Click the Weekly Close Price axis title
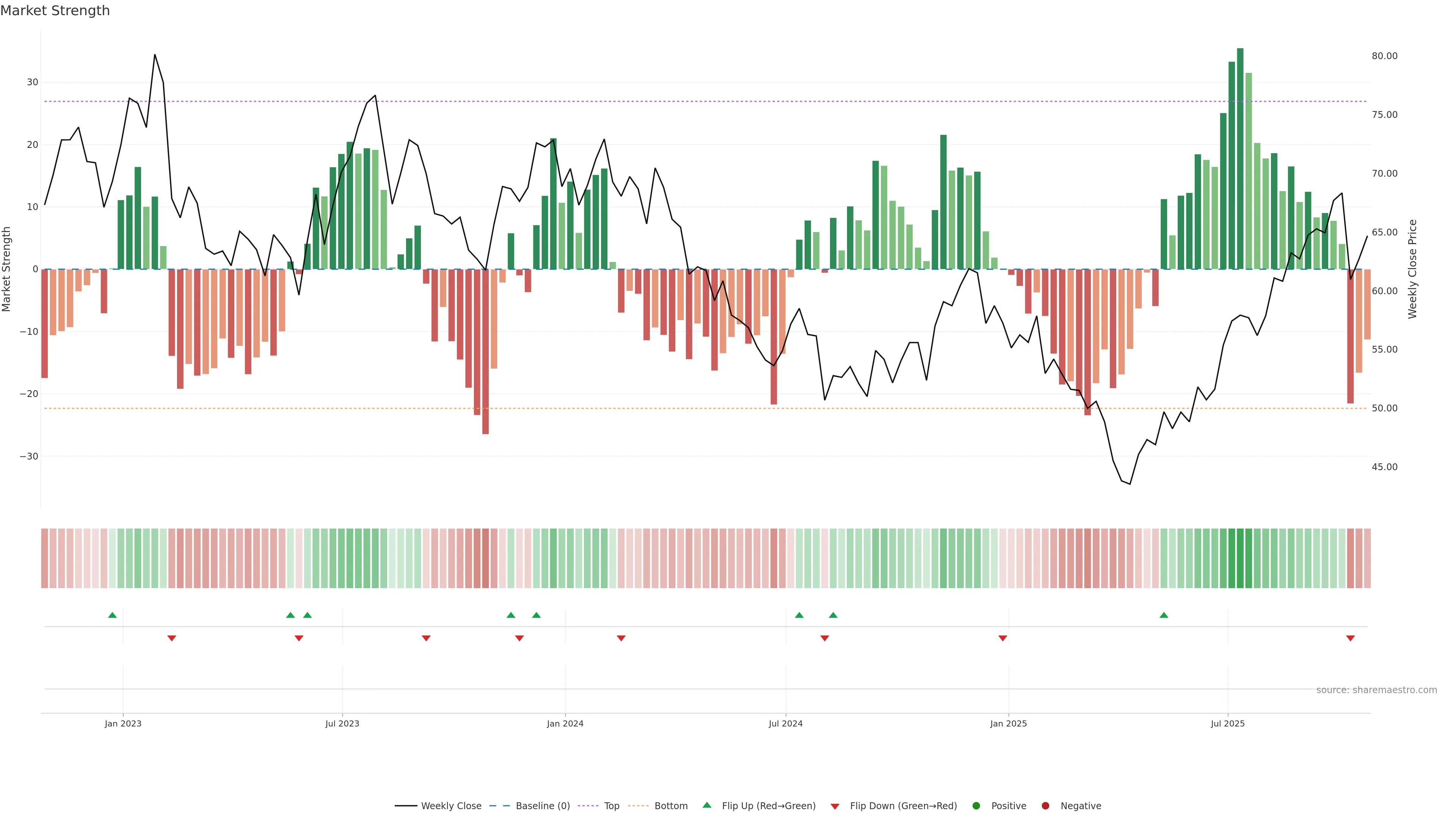The image size is (1456, 819). 1412,269
